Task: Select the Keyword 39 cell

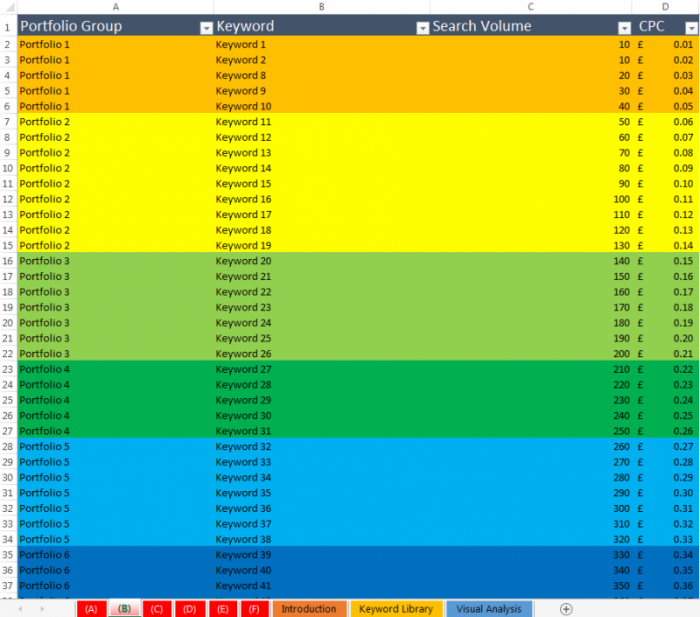Action: coord(321,554)
